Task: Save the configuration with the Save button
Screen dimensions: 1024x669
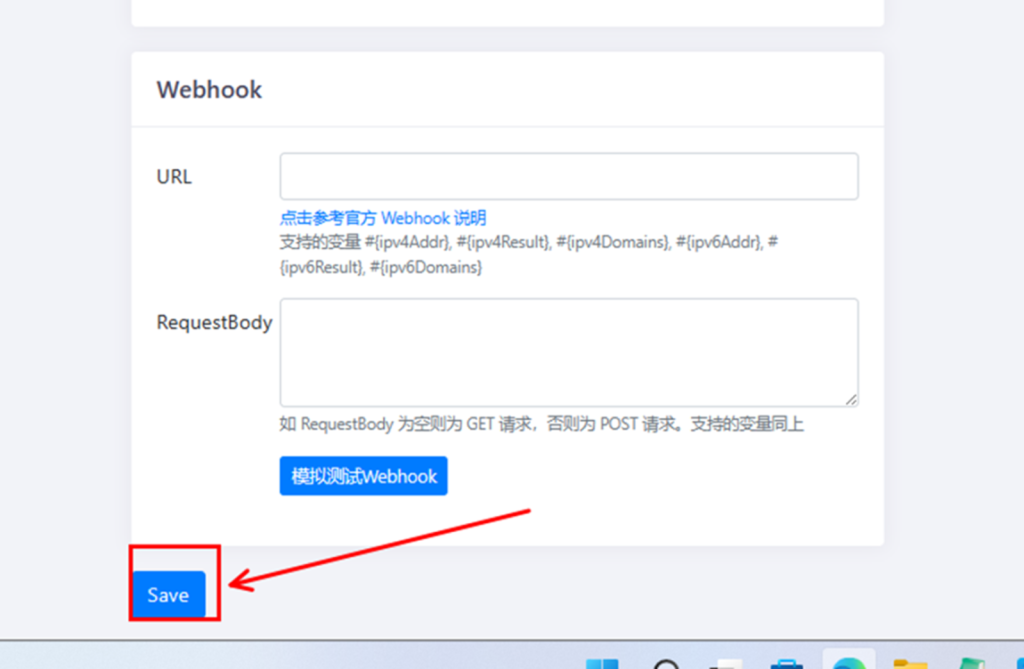Action: coord(168,595)
